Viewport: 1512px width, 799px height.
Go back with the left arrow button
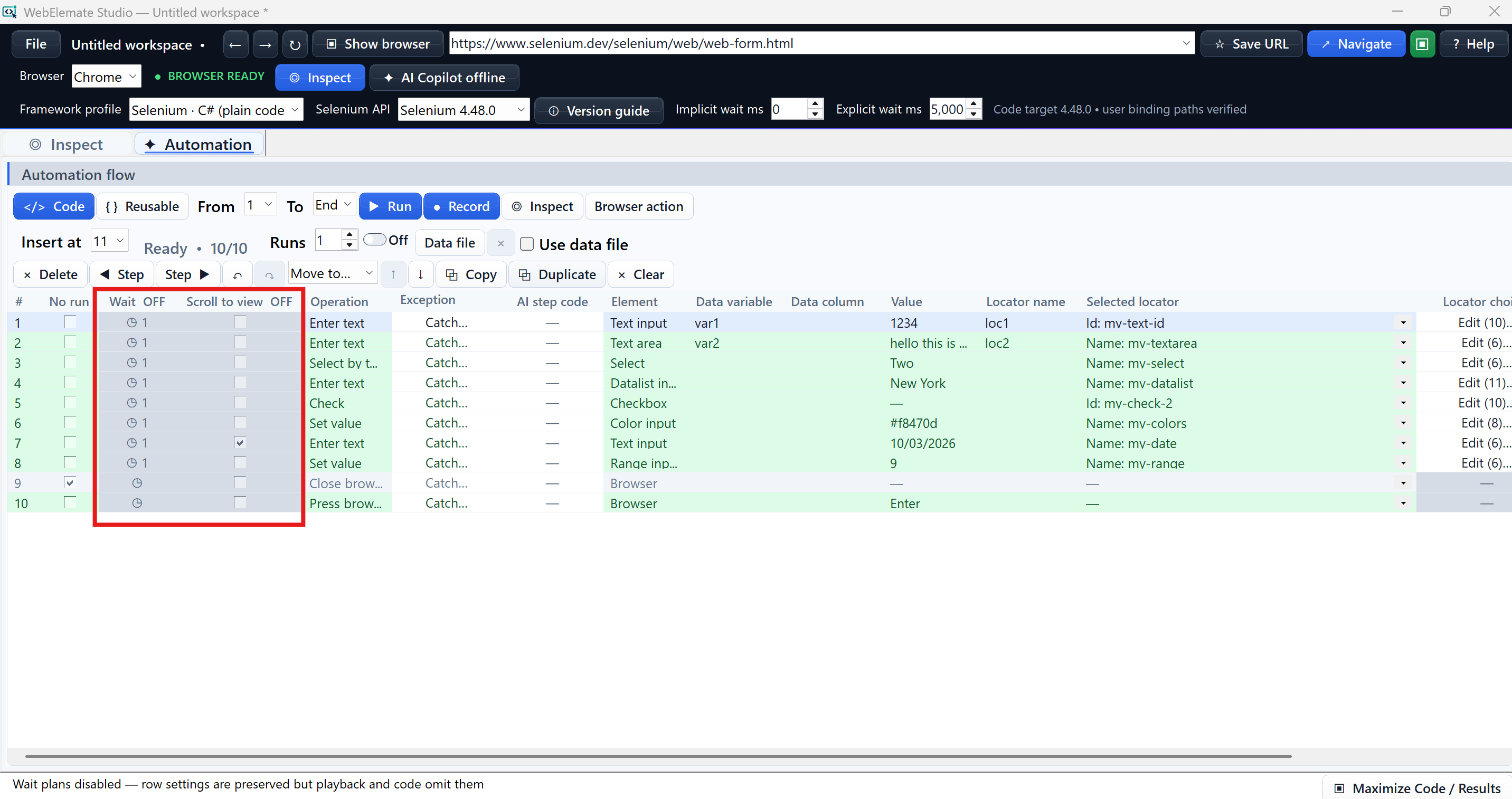coord(235,44)
